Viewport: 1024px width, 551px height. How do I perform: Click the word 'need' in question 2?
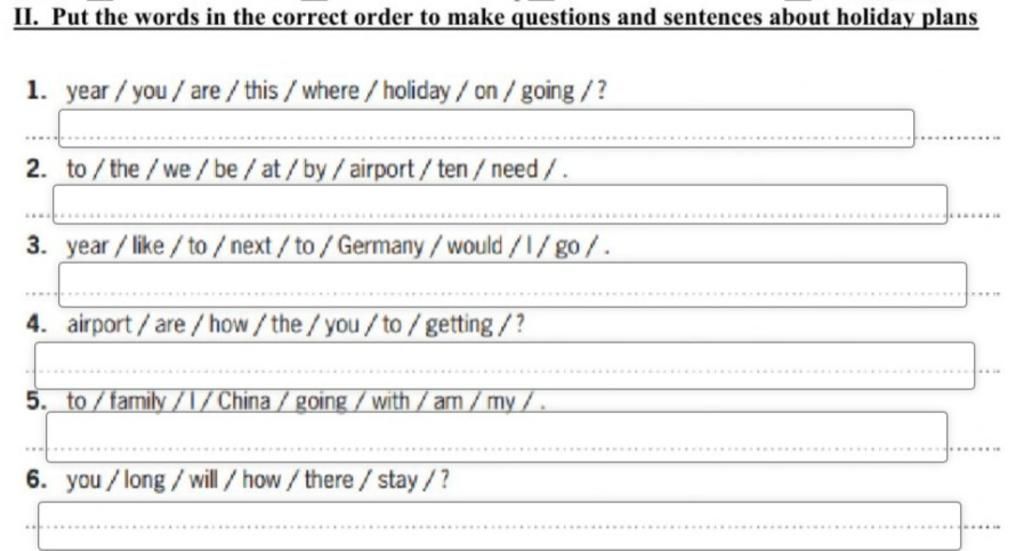tap(515, 169)
